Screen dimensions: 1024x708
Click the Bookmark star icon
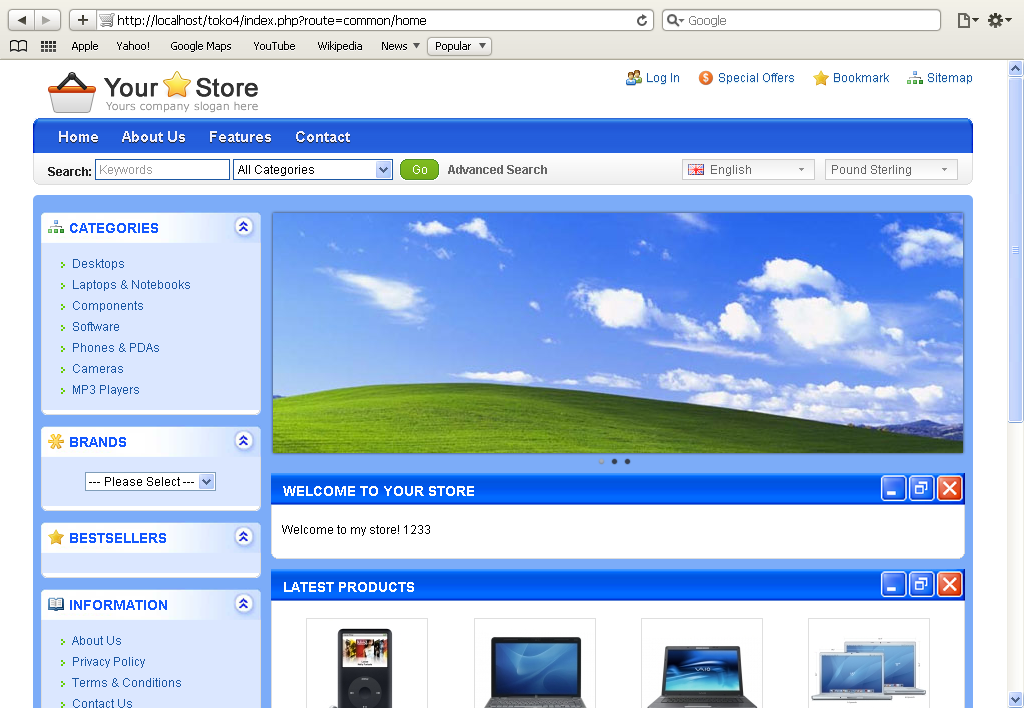[x=820, y=78]
